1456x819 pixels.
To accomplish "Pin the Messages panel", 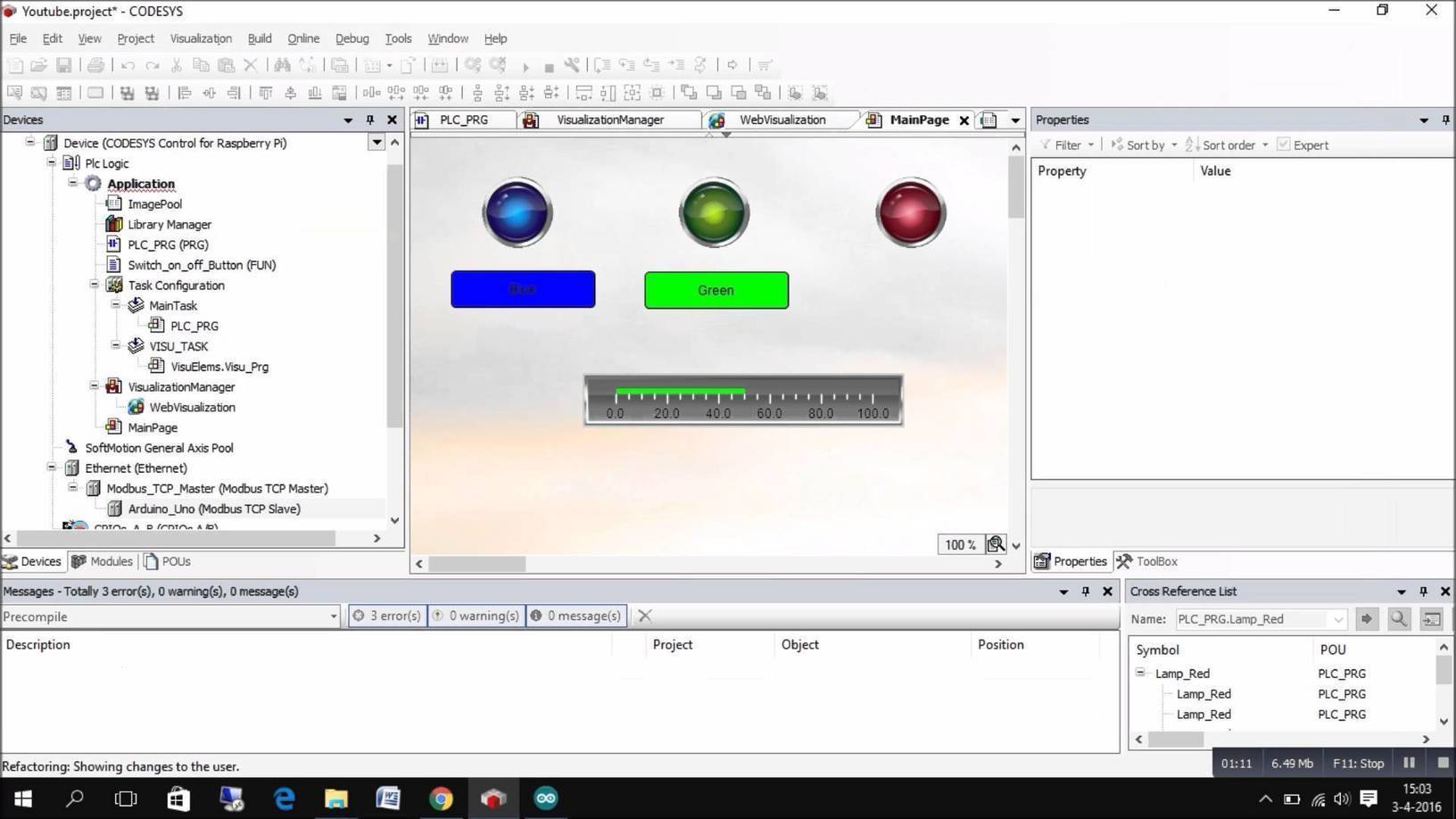I will (1085, 591).
